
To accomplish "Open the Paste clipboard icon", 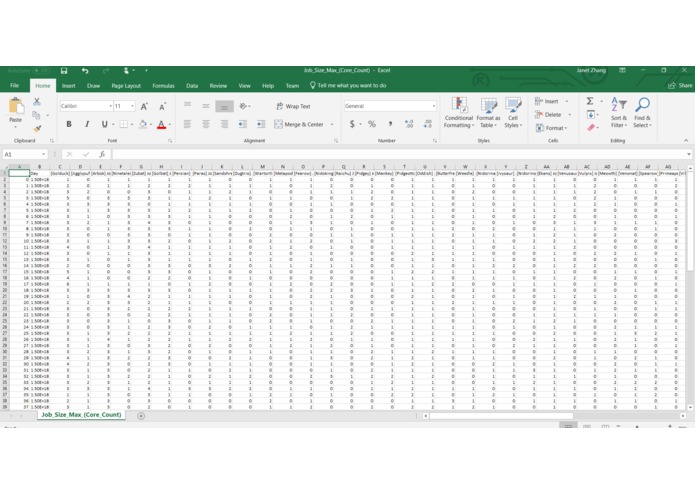I will tap(16, 106).
